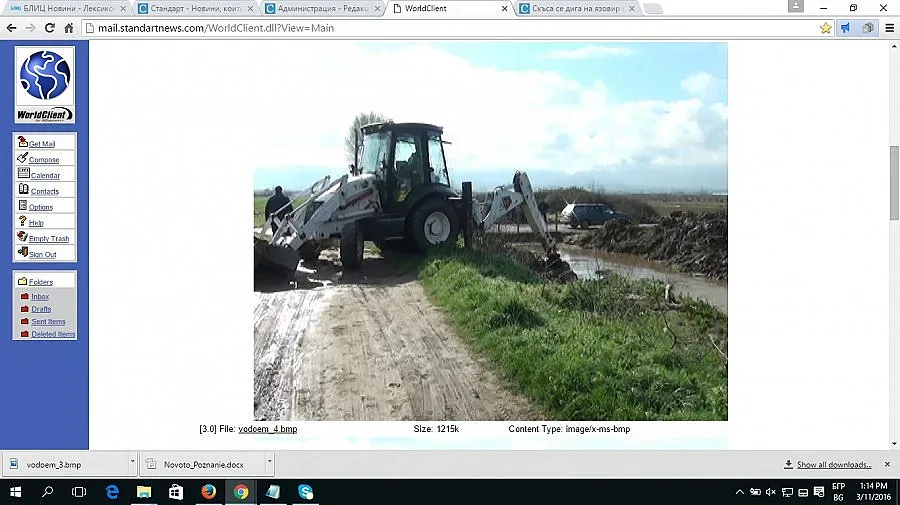Screen dimensions: 900x505
Task: Click the Help question mark icon
Action: tap(22, 222)
